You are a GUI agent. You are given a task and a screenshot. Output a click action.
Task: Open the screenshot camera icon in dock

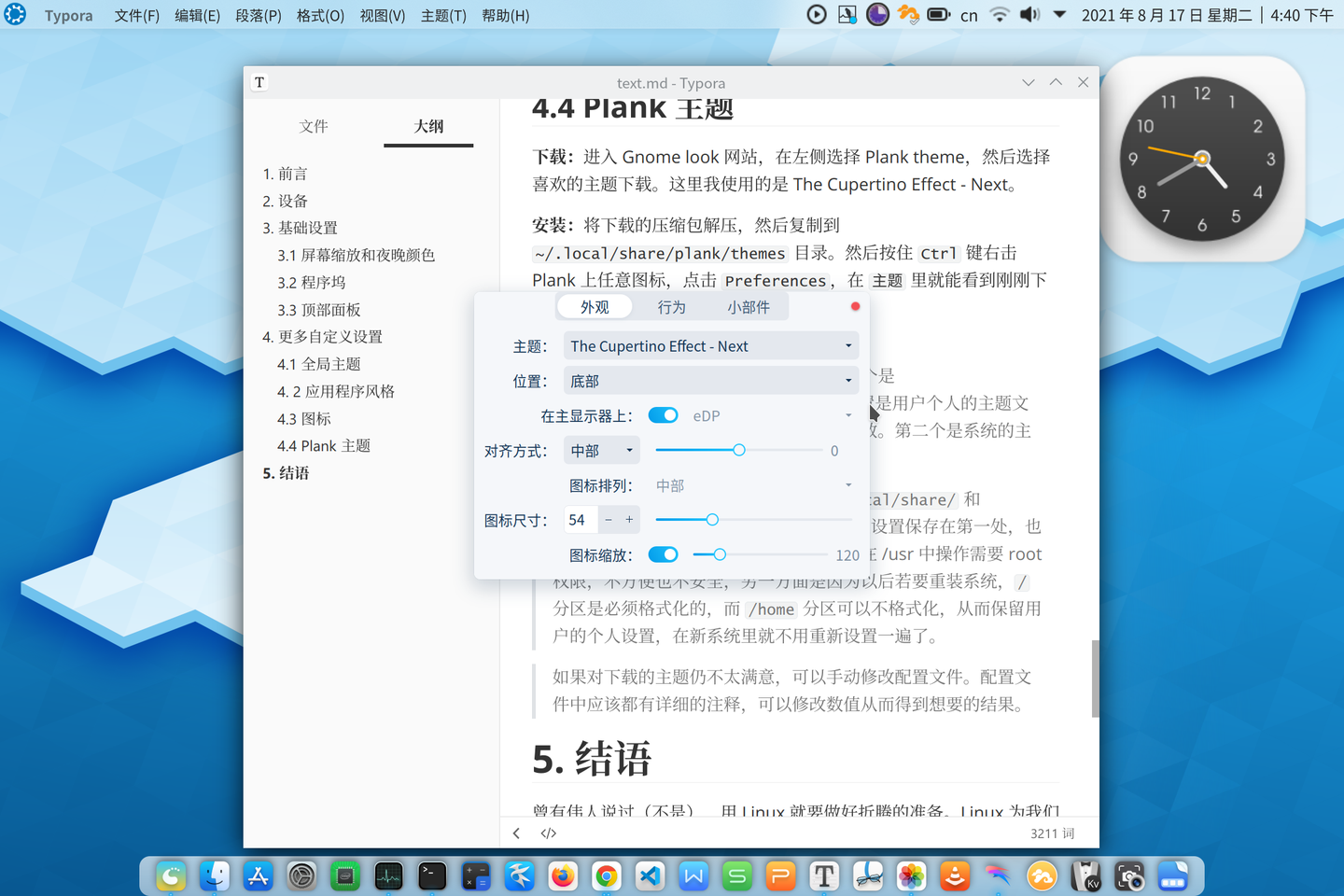coord(1129,875)
